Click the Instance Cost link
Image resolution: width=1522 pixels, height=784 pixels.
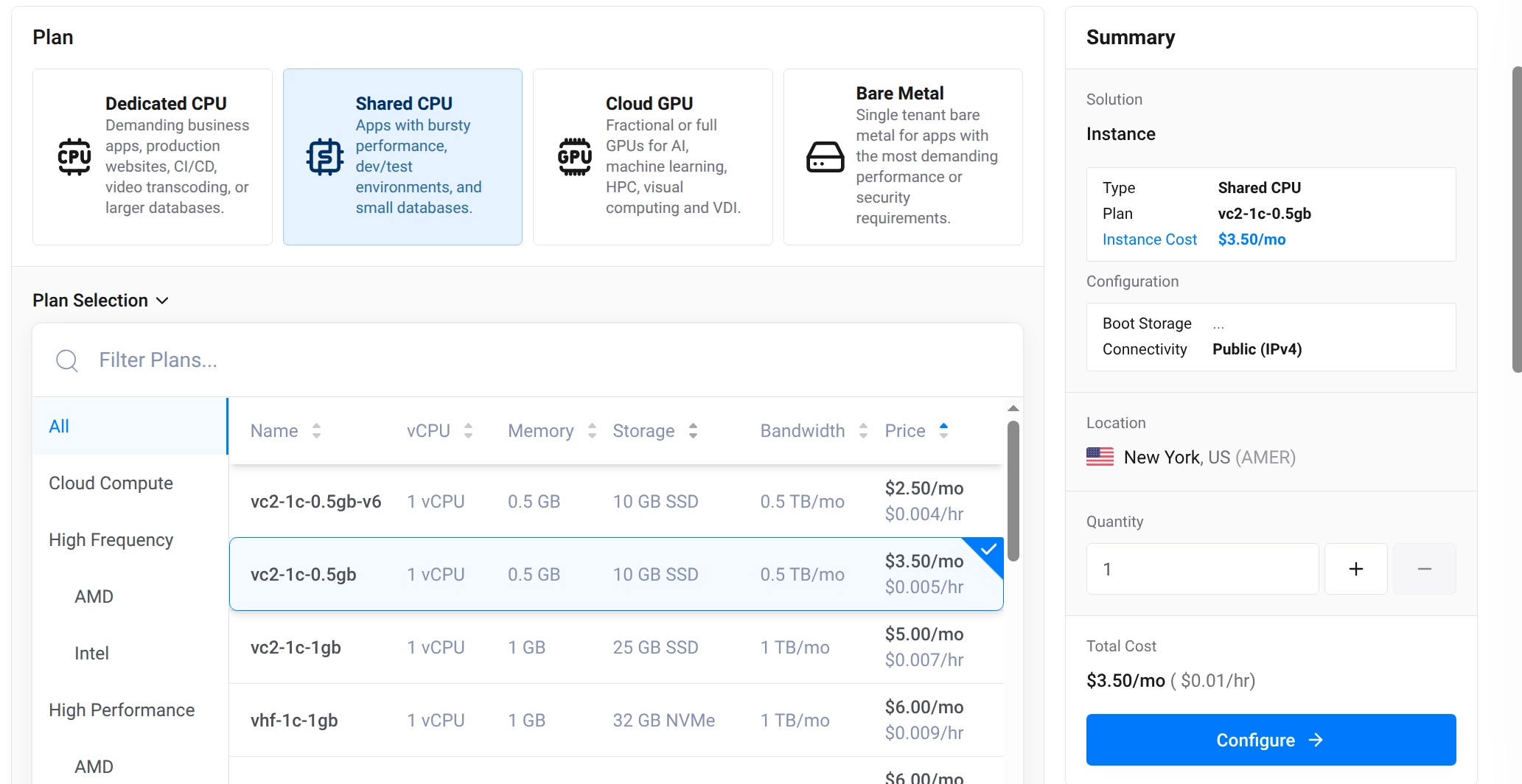(1149, 239)
